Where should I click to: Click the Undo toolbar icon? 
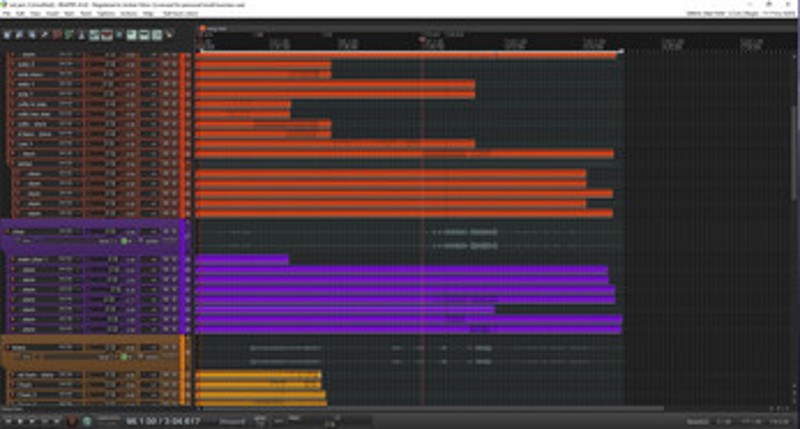pyautogui.click(x=57, y=35)
